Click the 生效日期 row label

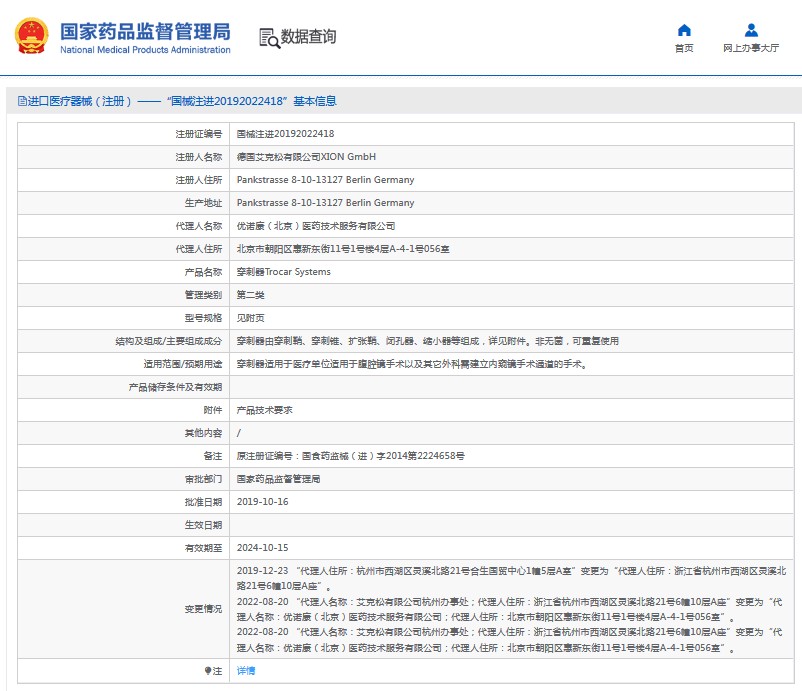click(204, 525)
